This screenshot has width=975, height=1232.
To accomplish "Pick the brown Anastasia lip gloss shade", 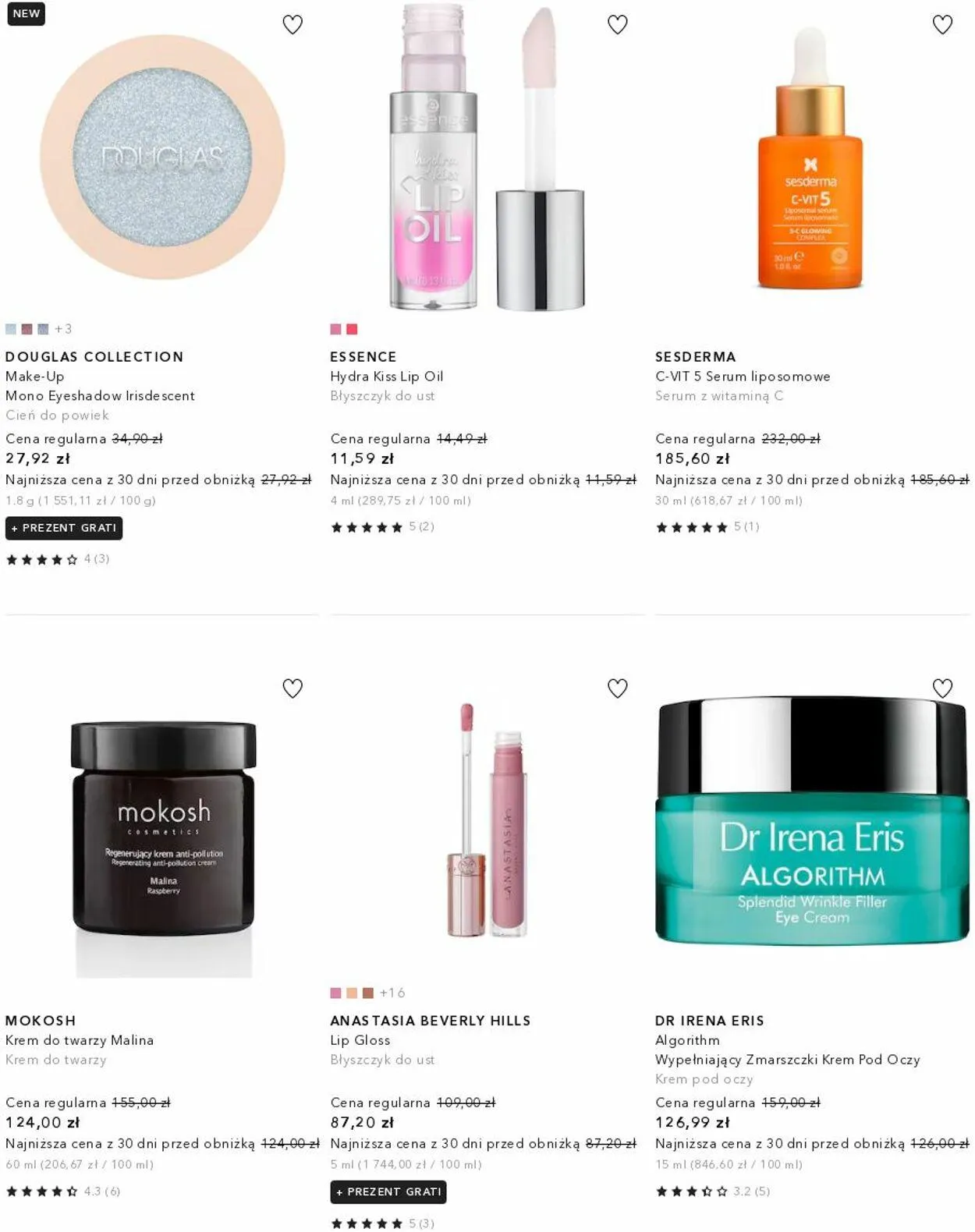I will (x=368, y=993).
